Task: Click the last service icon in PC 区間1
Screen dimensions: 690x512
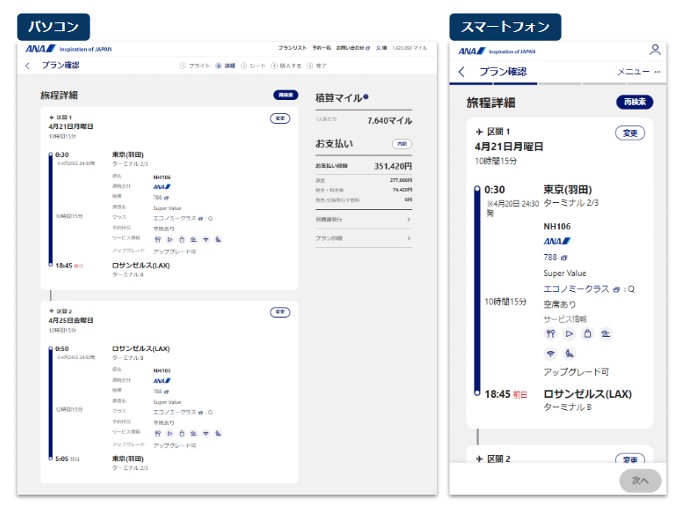Action: [x=218, y=240]
